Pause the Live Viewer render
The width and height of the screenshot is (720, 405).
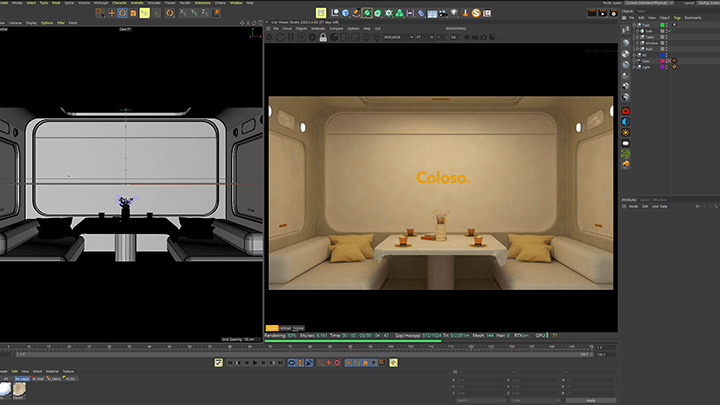click(x=291, y=37)
